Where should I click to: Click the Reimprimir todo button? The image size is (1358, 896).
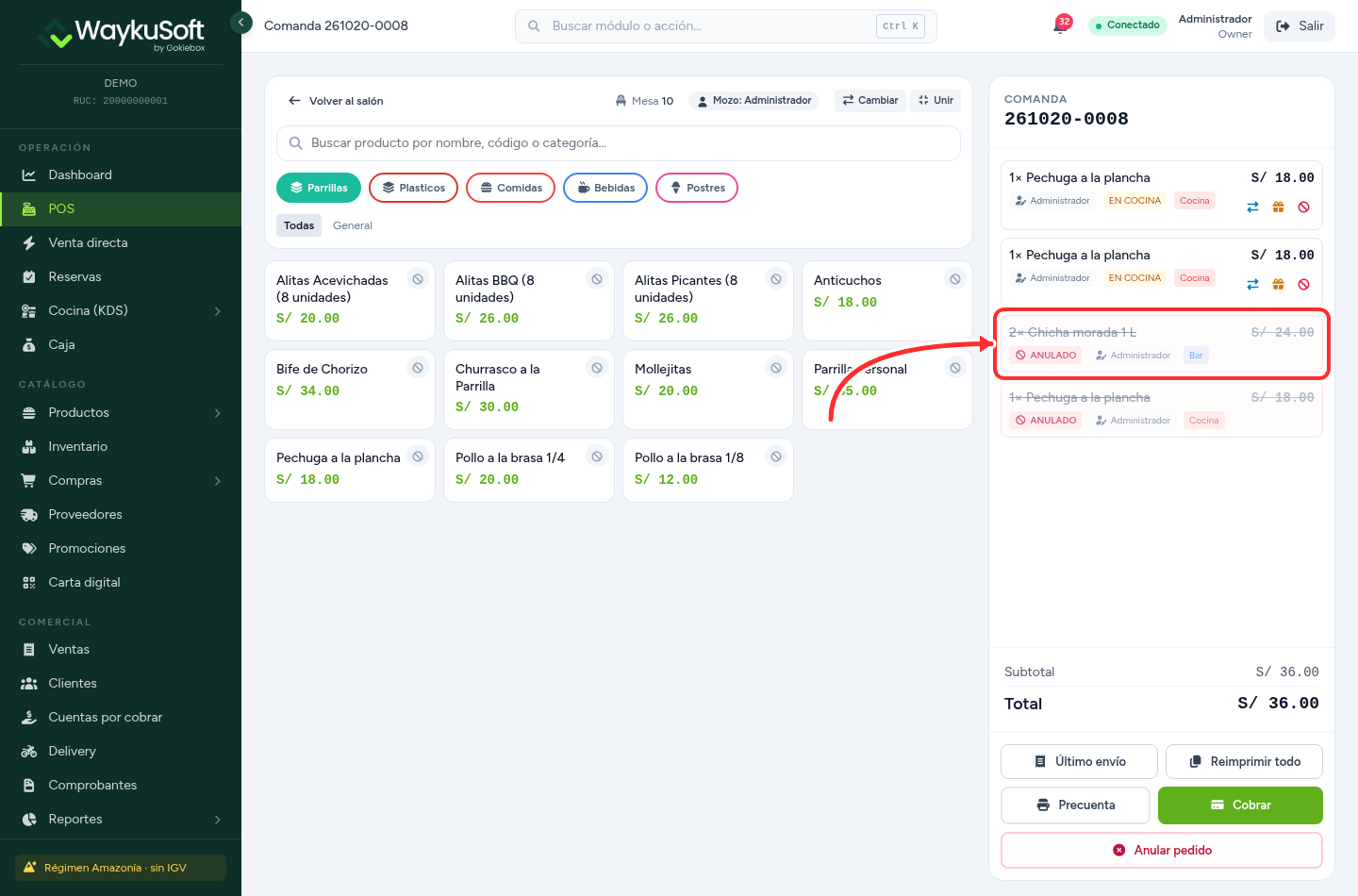1244,761
